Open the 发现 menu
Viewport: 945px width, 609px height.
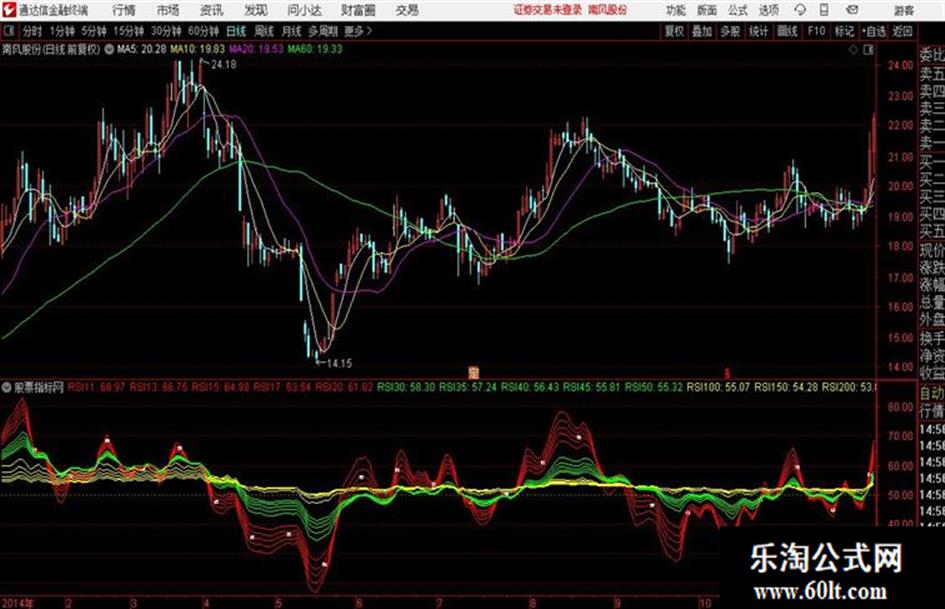[256, 10]
